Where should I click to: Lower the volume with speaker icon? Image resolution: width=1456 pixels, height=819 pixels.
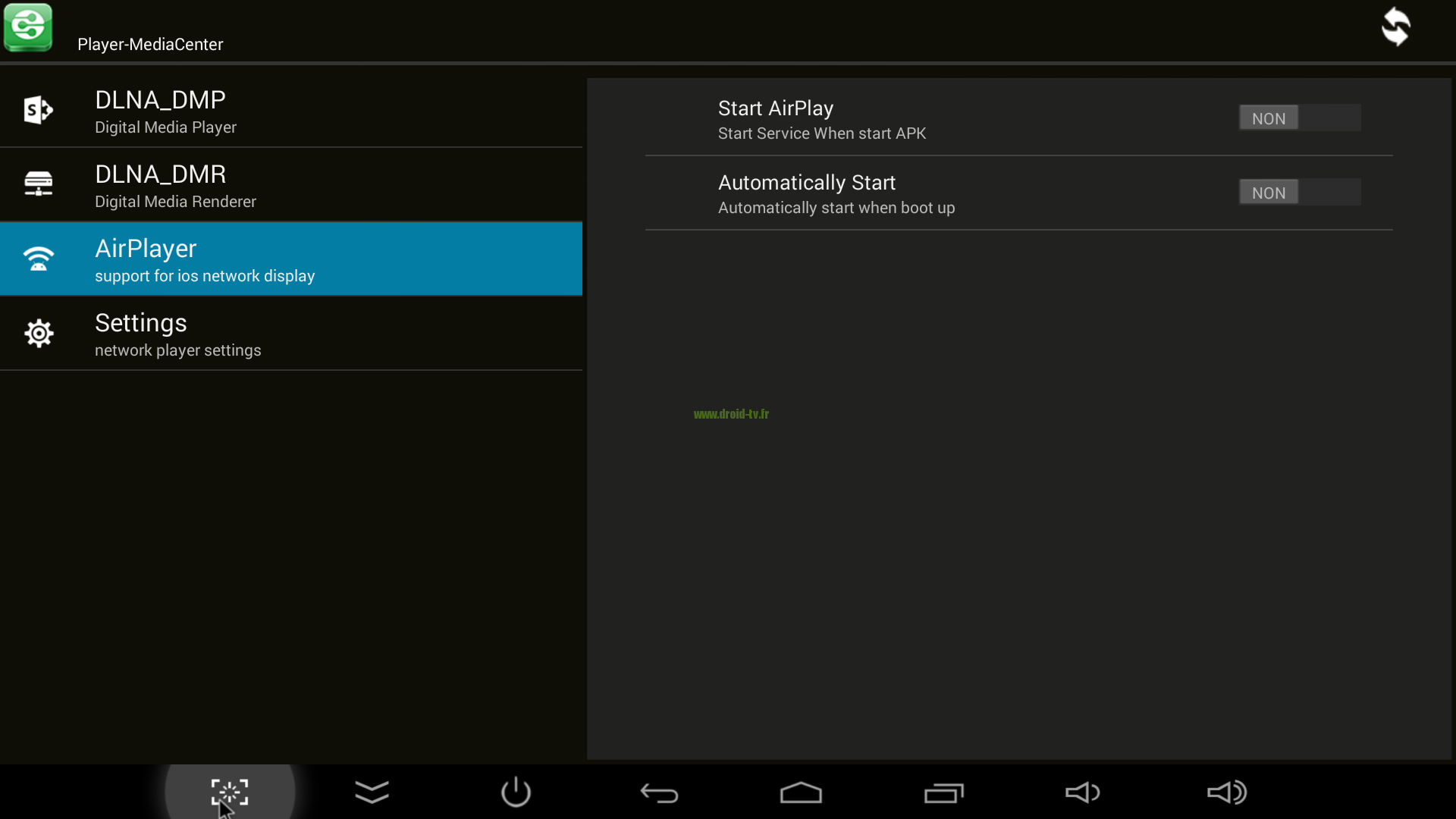[1083, 792]
